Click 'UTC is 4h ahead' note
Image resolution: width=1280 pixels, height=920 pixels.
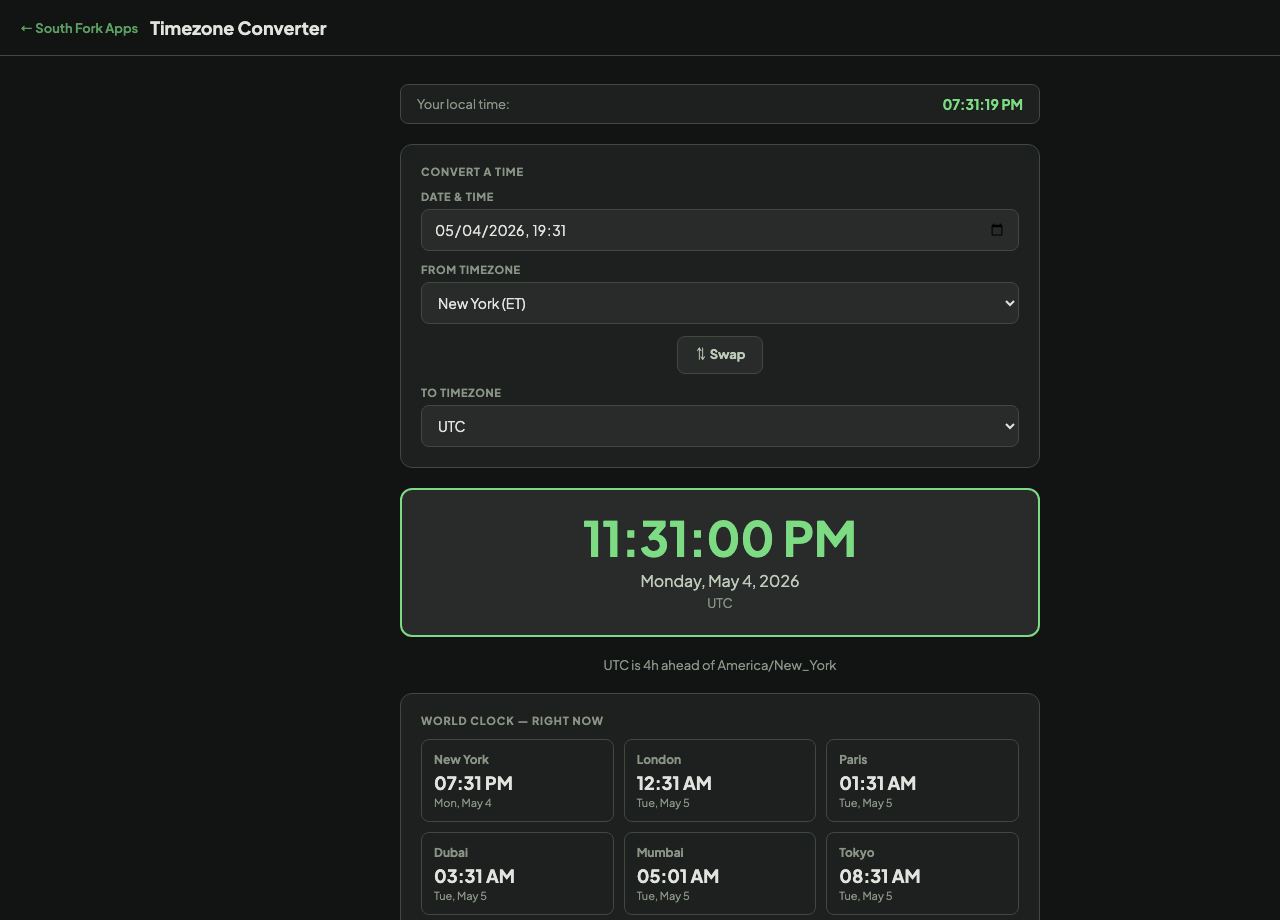(720, 665)
